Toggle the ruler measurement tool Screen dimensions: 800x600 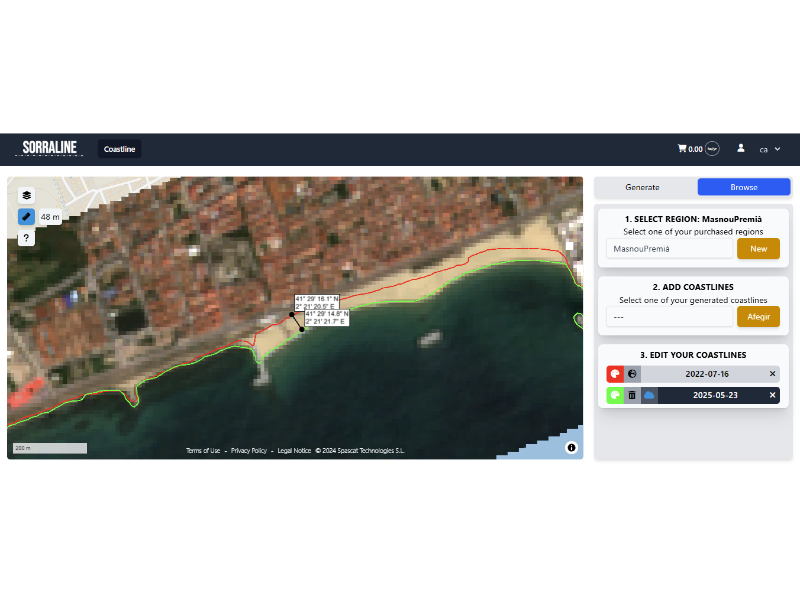(x=26, y=216)
